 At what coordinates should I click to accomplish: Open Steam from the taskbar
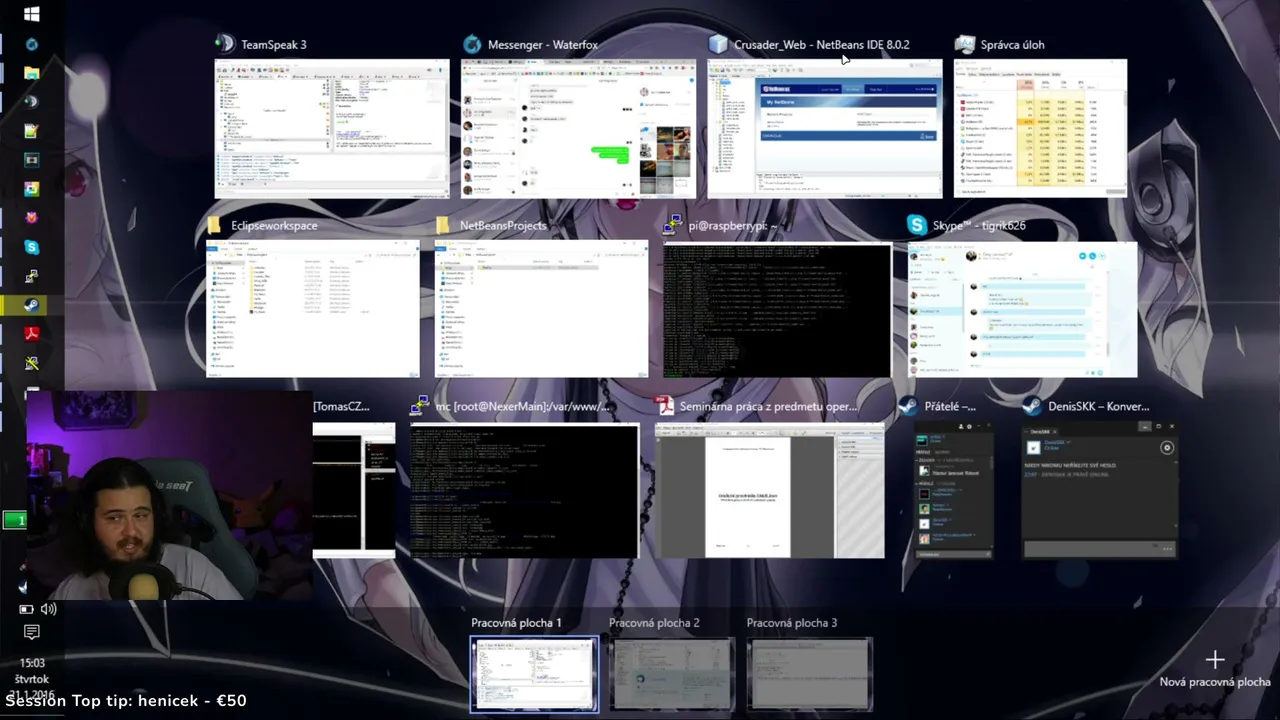(32, 305)
